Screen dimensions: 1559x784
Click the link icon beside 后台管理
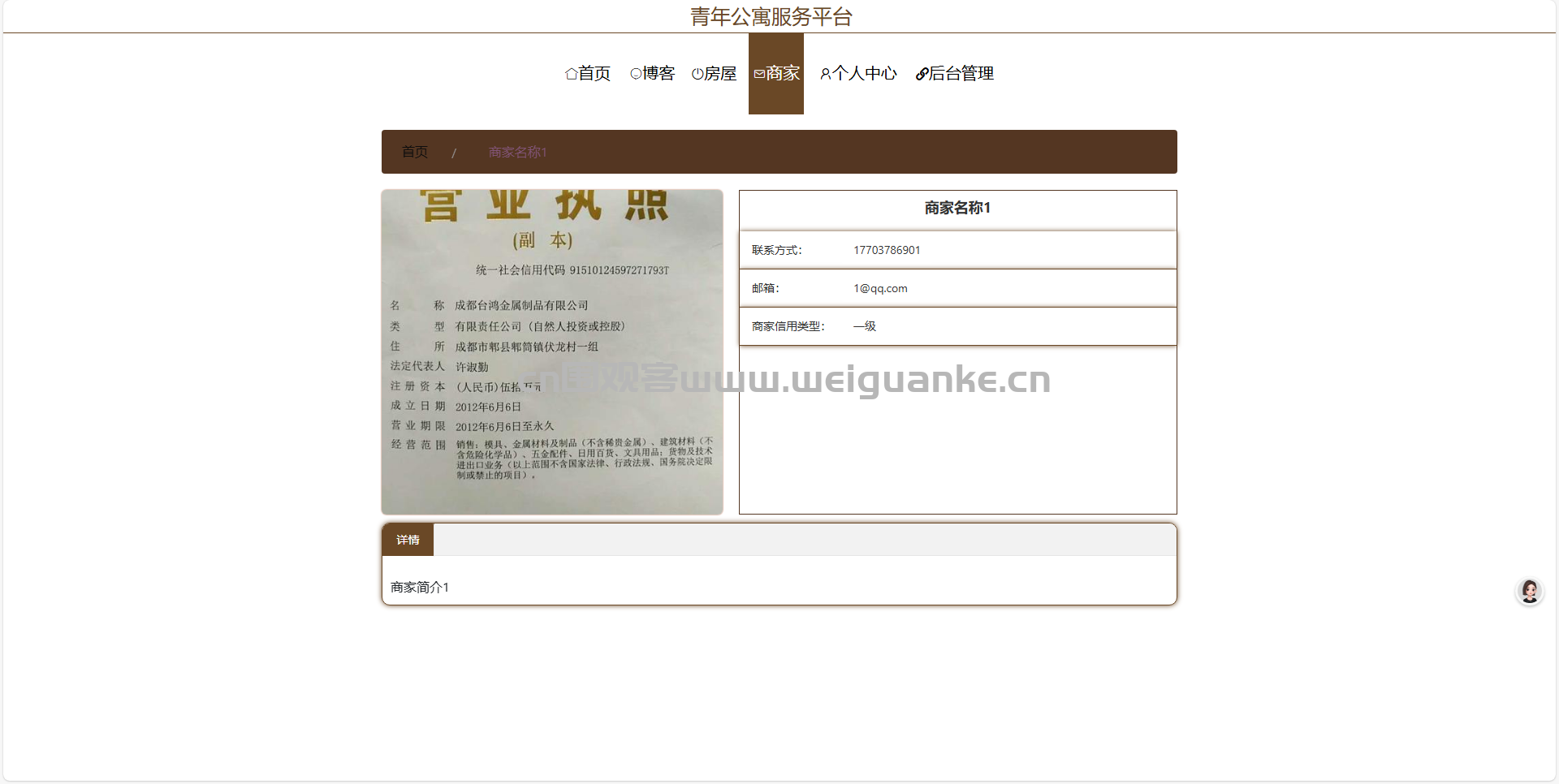click(x=922, y=74)
